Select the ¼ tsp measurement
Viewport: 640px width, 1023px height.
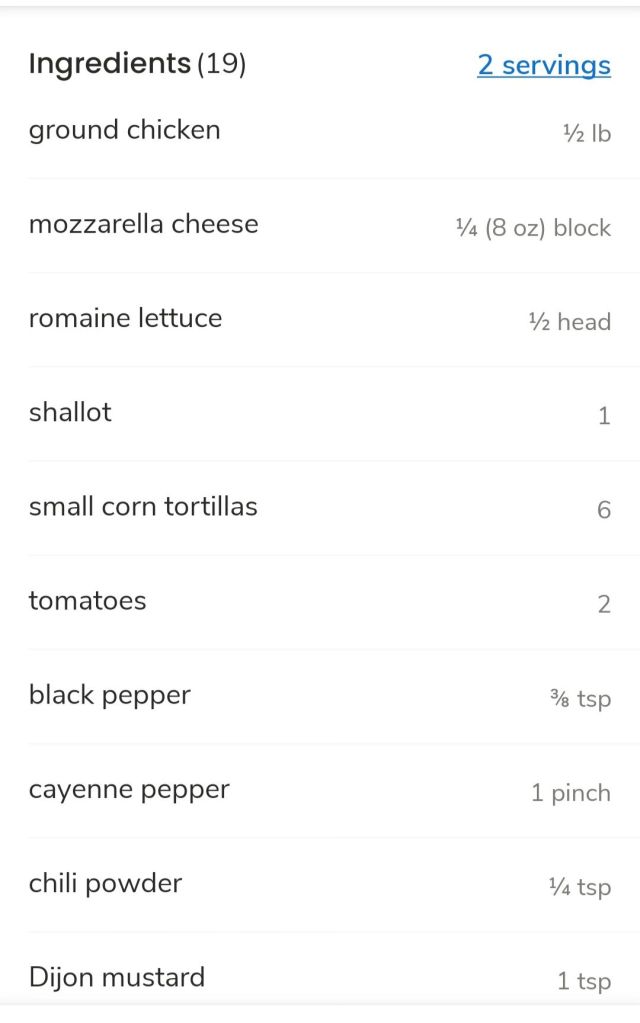point(580,887)
